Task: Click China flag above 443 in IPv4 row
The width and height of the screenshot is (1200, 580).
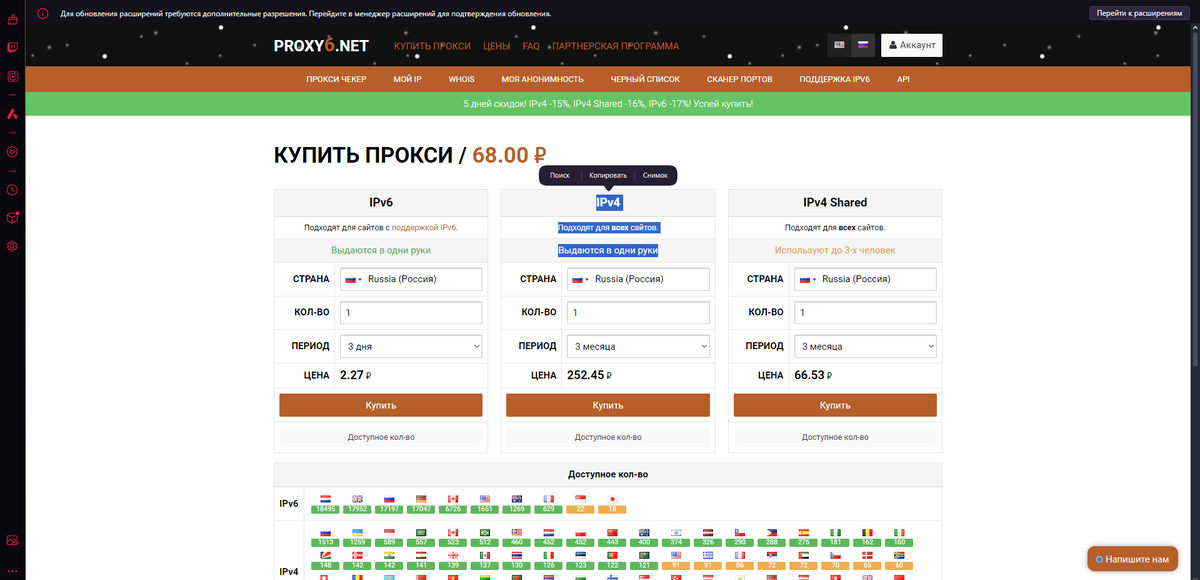Action: point(612,532)
